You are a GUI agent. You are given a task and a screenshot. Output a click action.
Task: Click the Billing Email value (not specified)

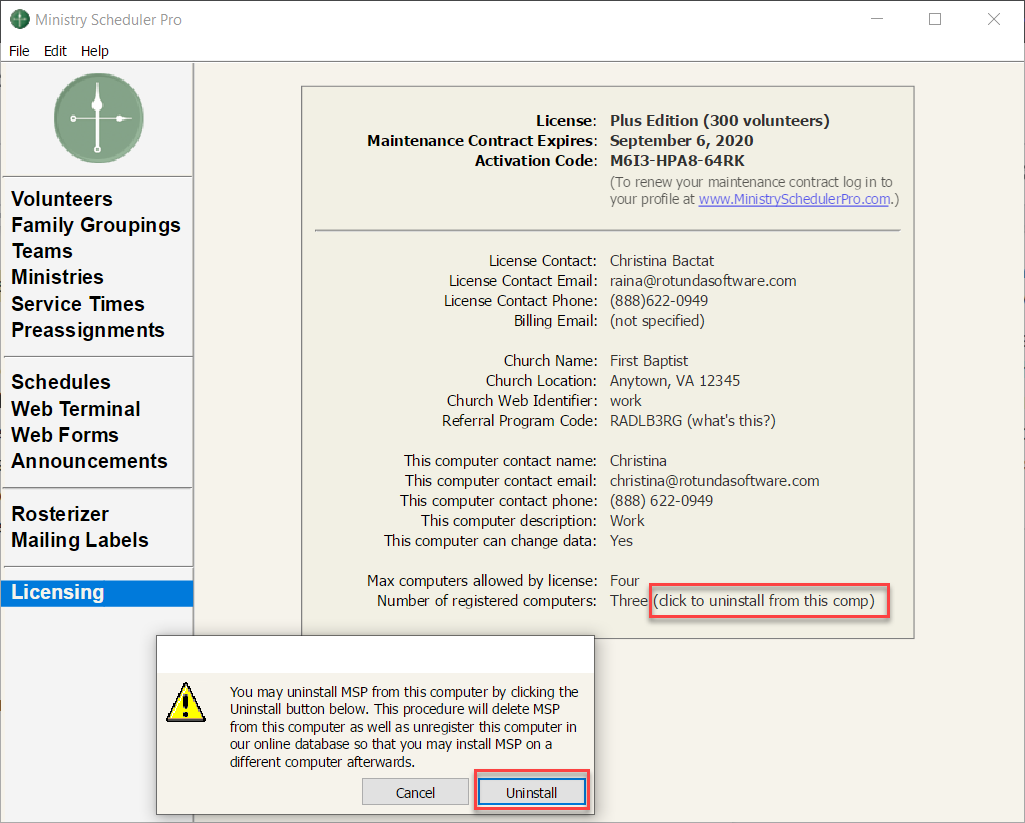[x=657, y=321]
